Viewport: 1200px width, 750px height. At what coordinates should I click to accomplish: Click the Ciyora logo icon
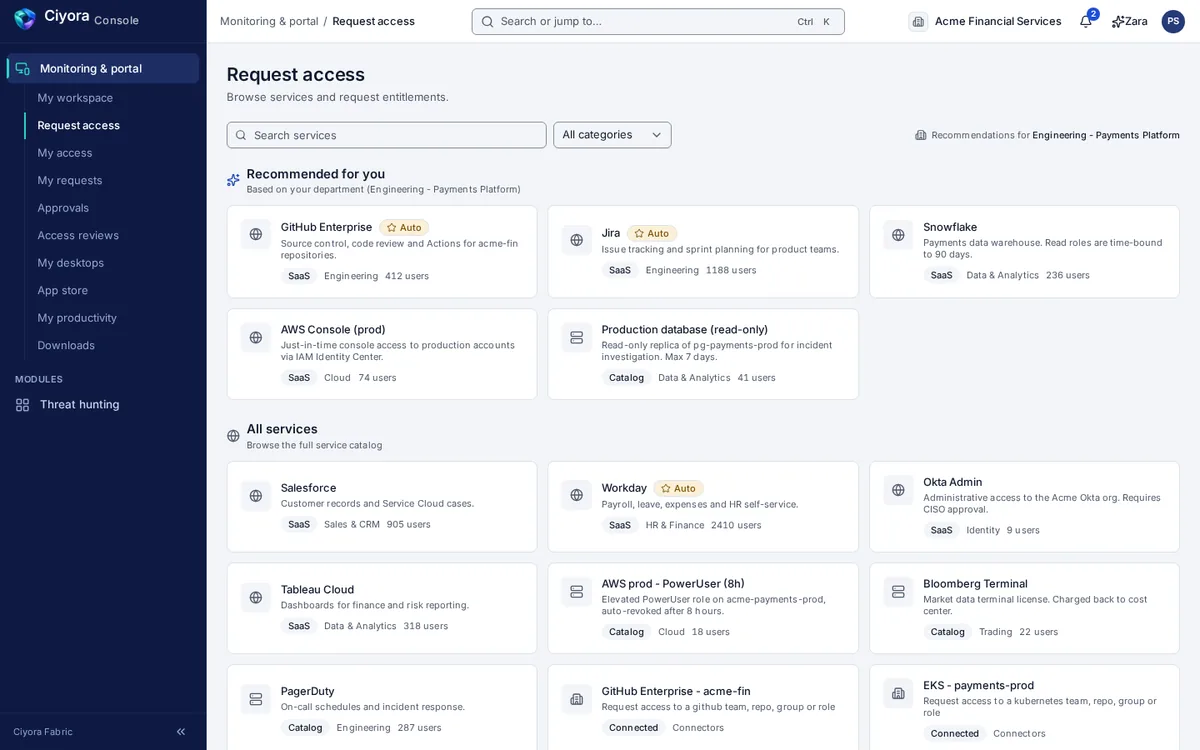pyautogui.click(x=25, y=18)
